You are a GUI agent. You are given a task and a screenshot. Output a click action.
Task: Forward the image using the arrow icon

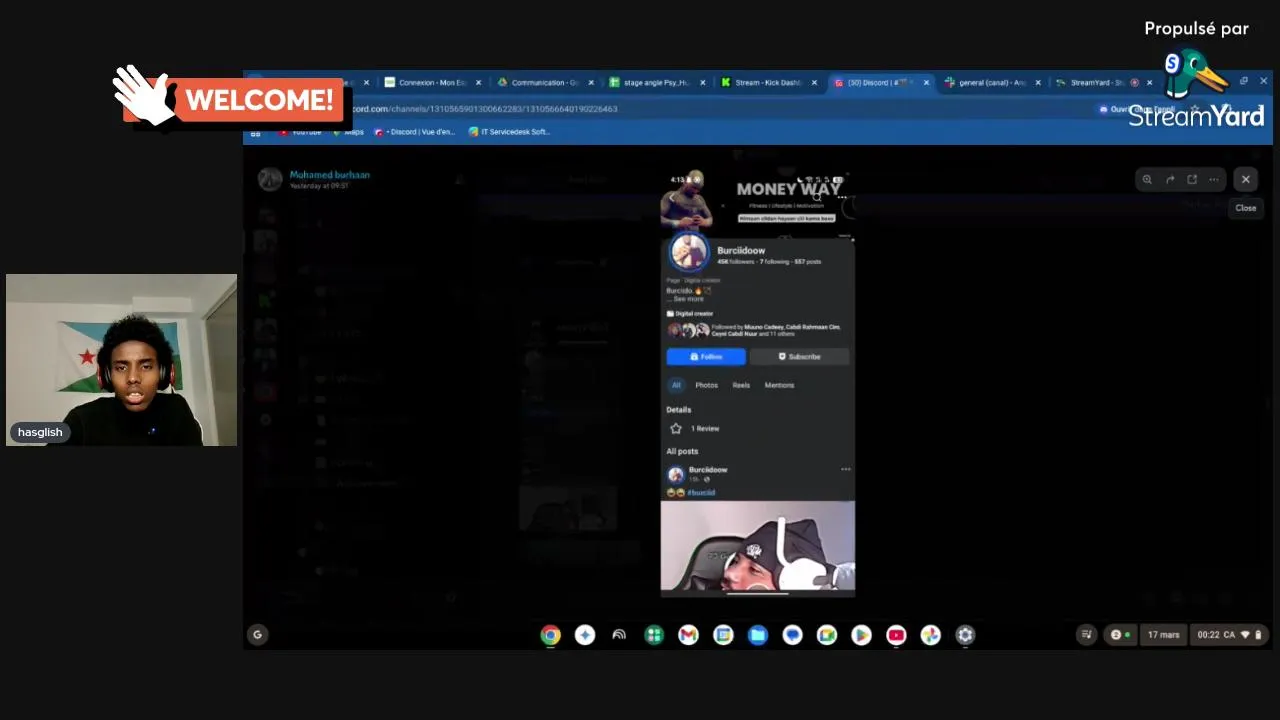1170,180
